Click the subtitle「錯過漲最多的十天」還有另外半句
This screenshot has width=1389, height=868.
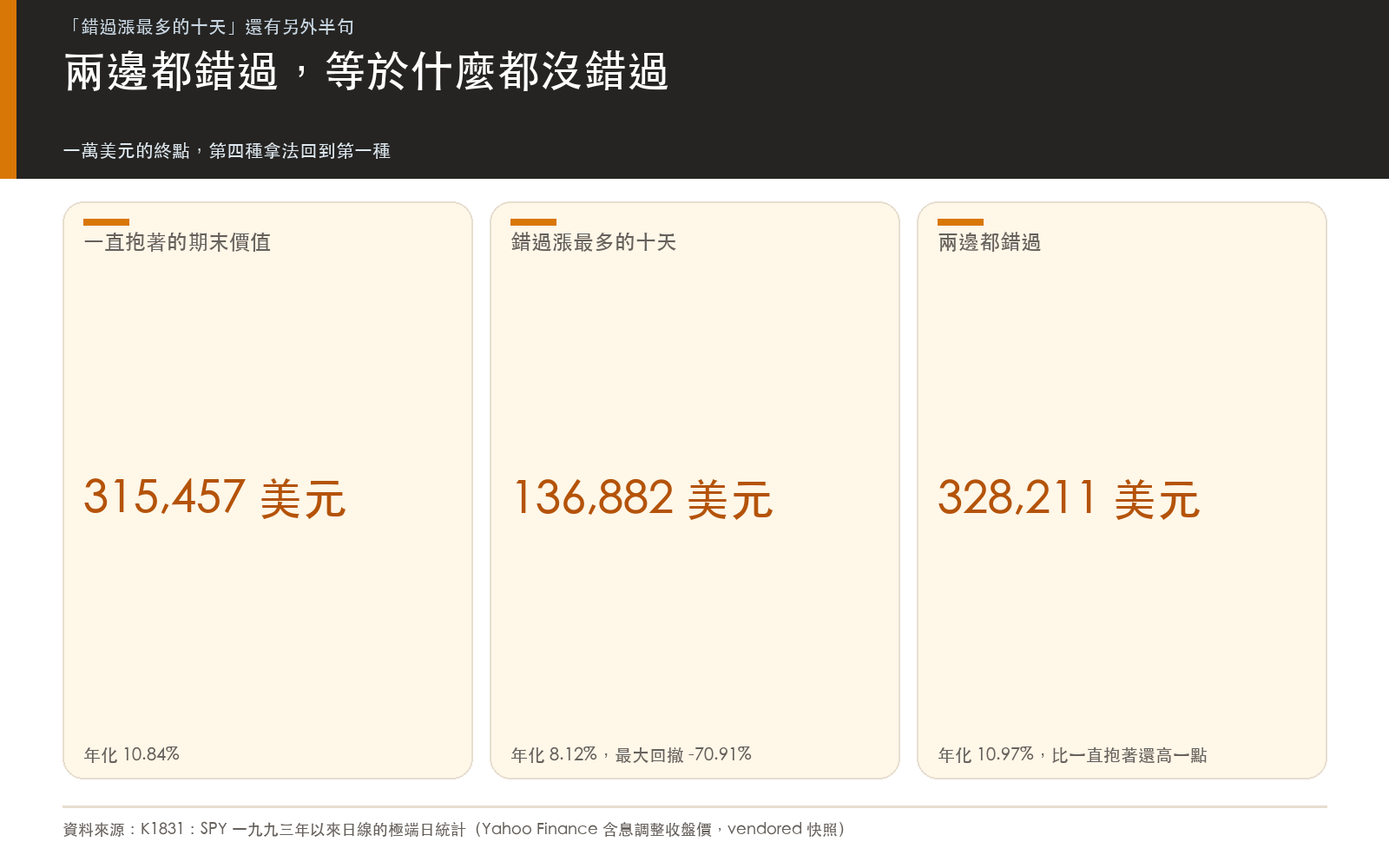(208, 27)
